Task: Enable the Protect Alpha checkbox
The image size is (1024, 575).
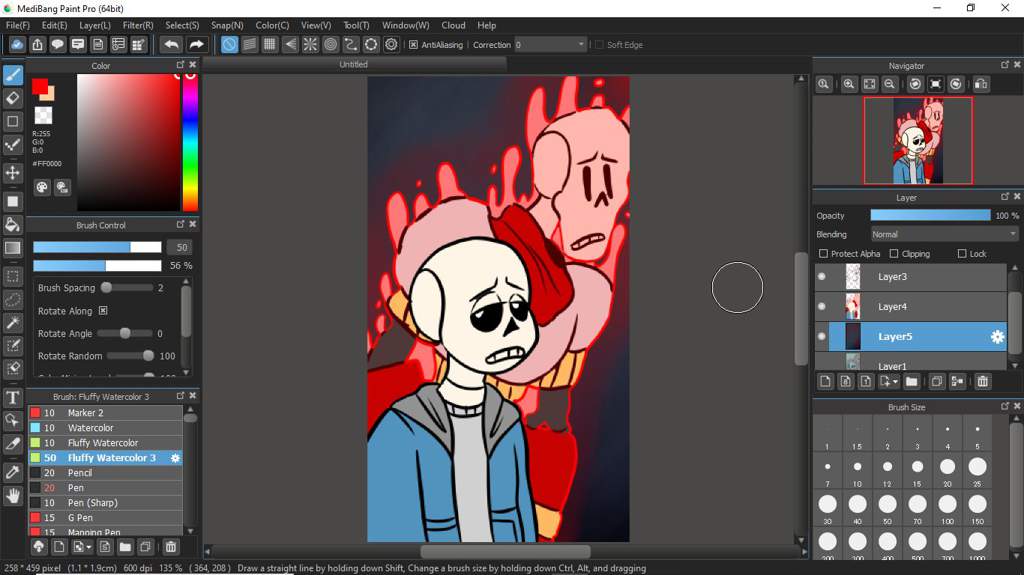Action: point(823,254)
